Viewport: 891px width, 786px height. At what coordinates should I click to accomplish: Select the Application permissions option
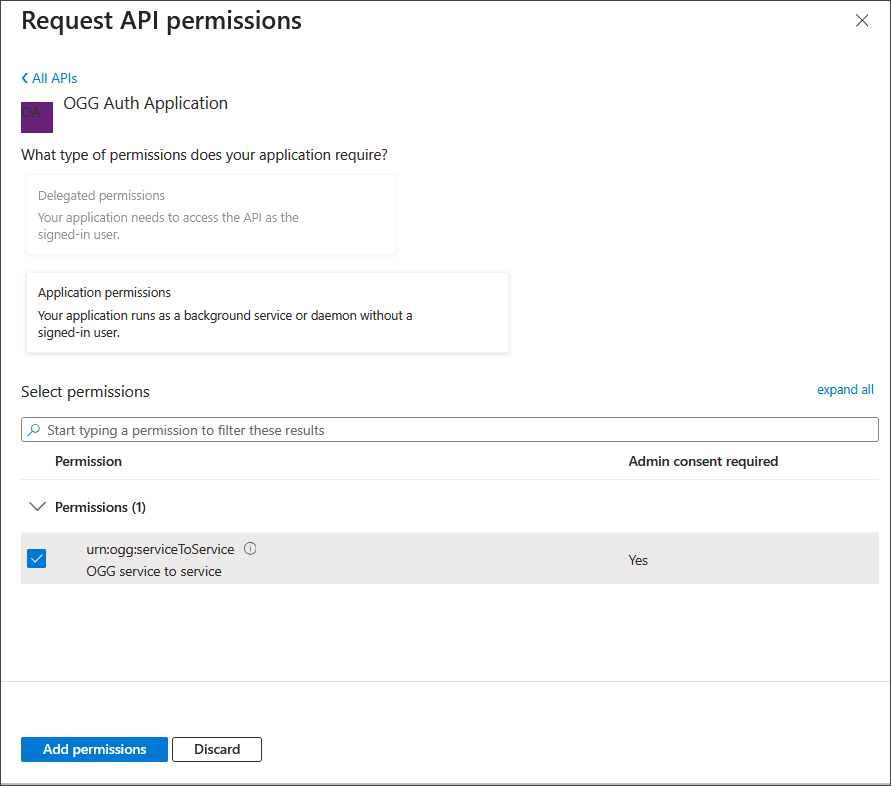coord(267,312)
